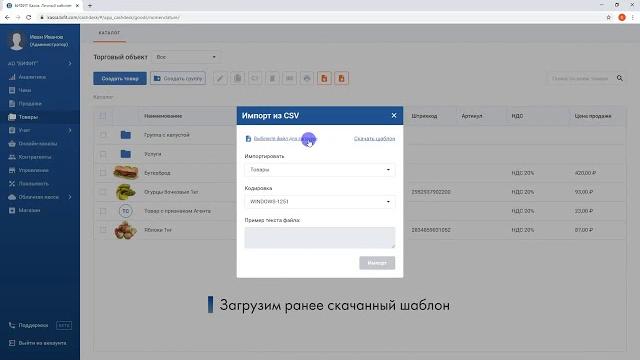This screenshot has height=360, width=640.
Task: Expand the АО organization chevron in sidebar
Action: 70,64
